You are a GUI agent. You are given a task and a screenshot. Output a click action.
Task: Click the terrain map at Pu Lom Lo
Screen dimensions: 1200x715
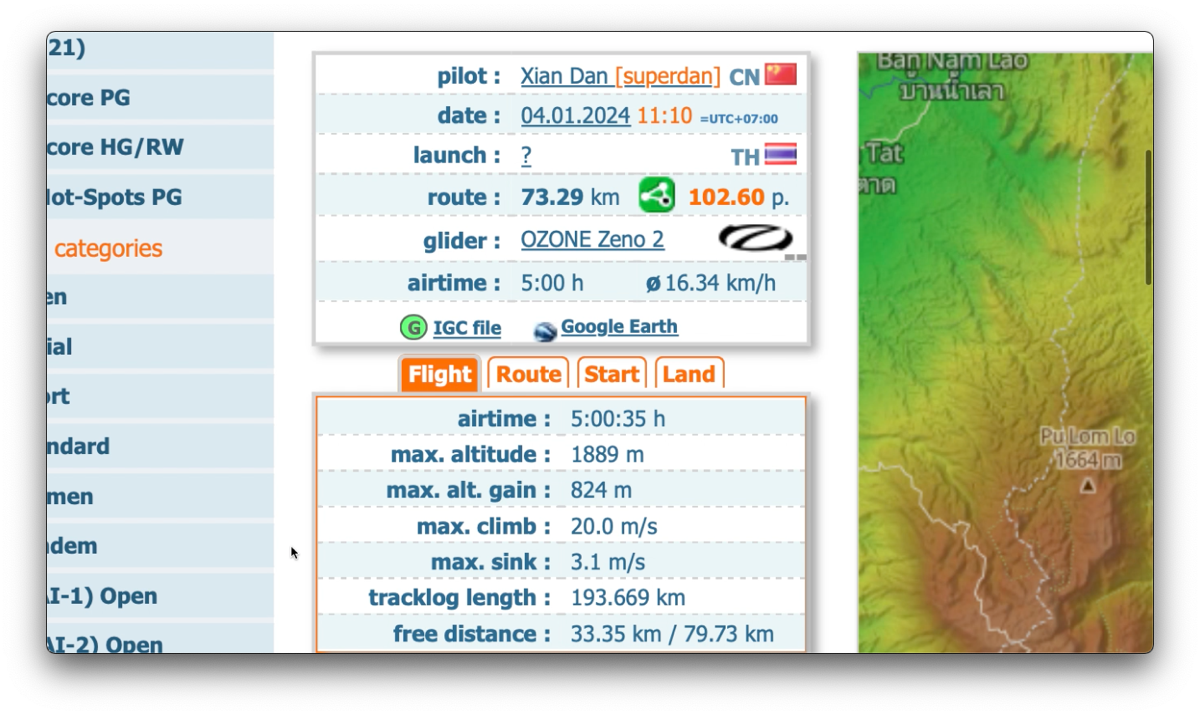coord(1087,449)
